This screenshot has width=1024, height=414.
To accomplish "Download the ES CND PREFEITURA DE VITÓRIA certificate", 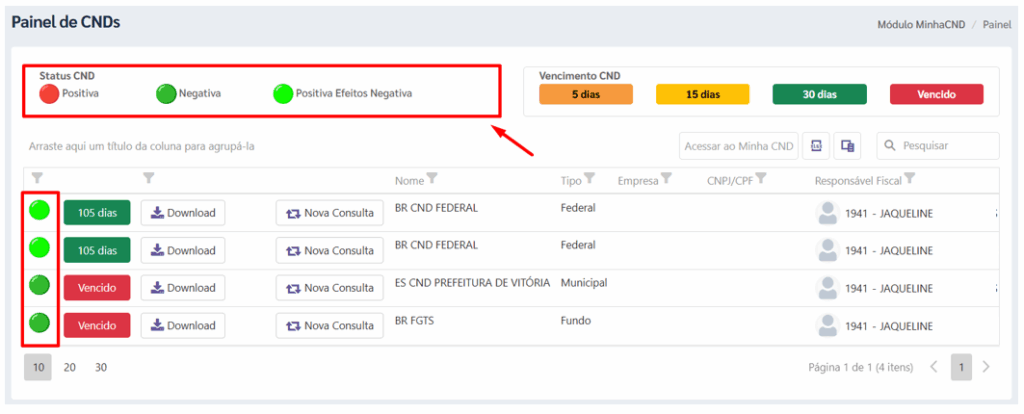I will [183, 288].
